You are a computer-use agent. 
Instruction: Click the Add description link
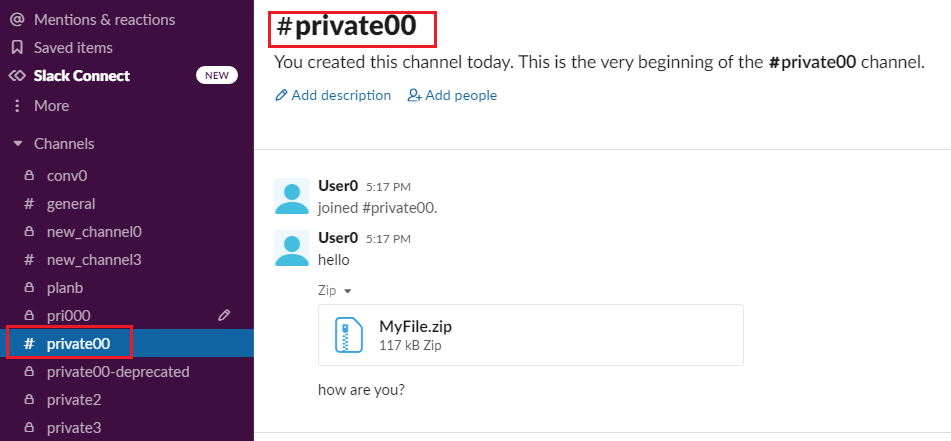tap(333, 95)
